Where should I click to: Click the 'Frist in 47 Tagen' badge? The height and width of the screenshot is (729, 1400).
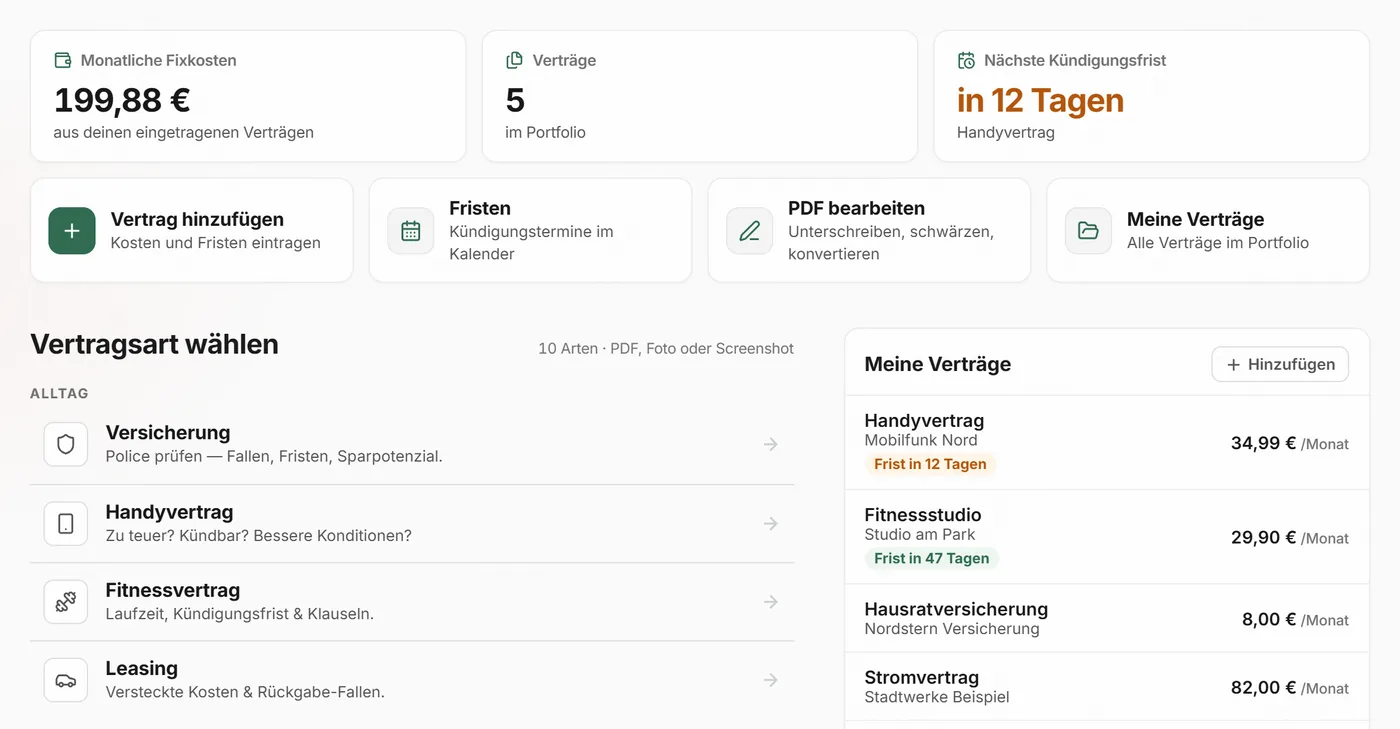click(x=932, y=558)
